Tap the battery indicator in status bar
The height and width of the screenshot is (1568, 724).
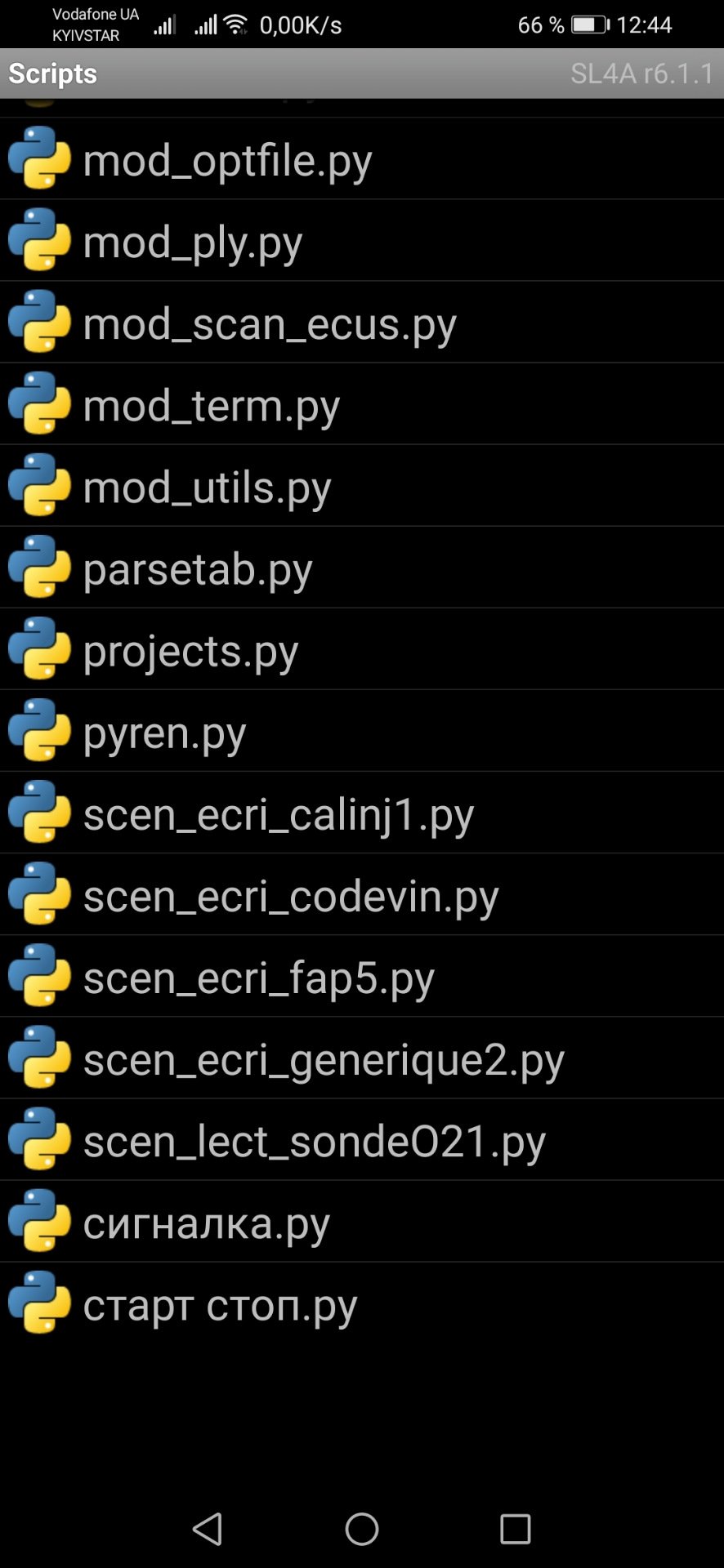(590, 24)
